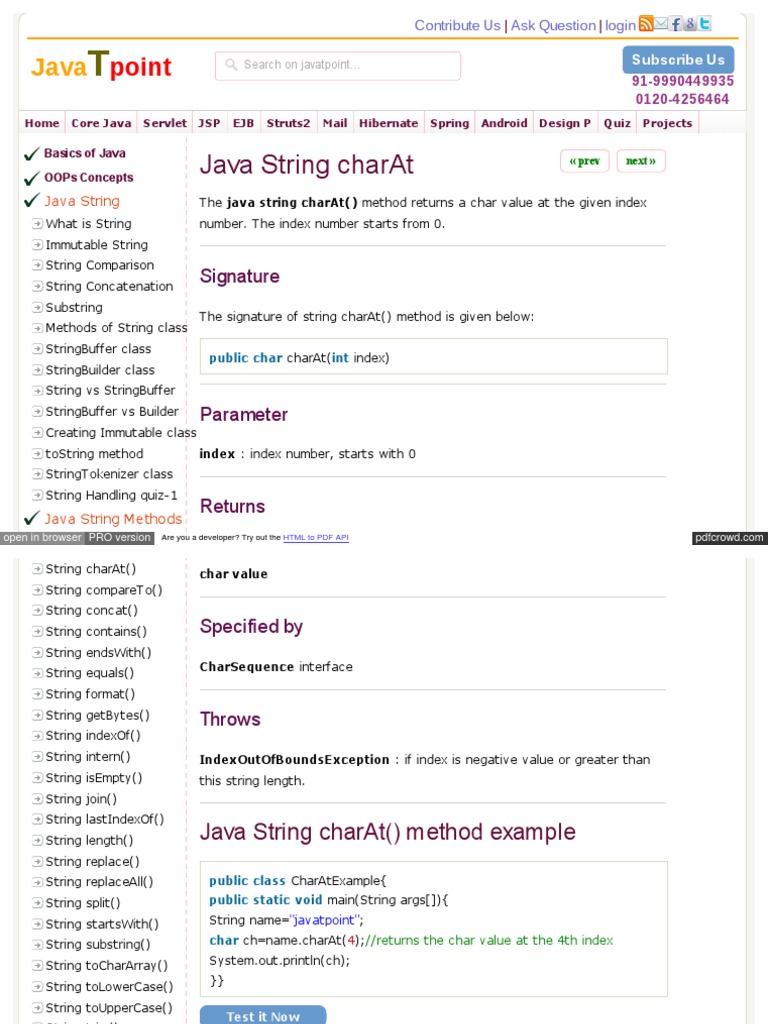Click the RSS feed icon
The image size is (768, 1024).
[x=646, y=24]
